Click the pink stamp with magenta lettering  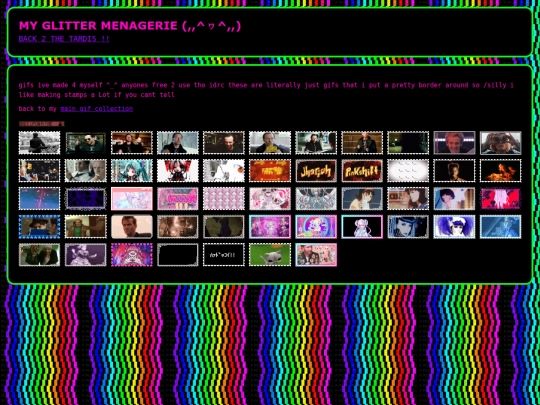point(178,199)
